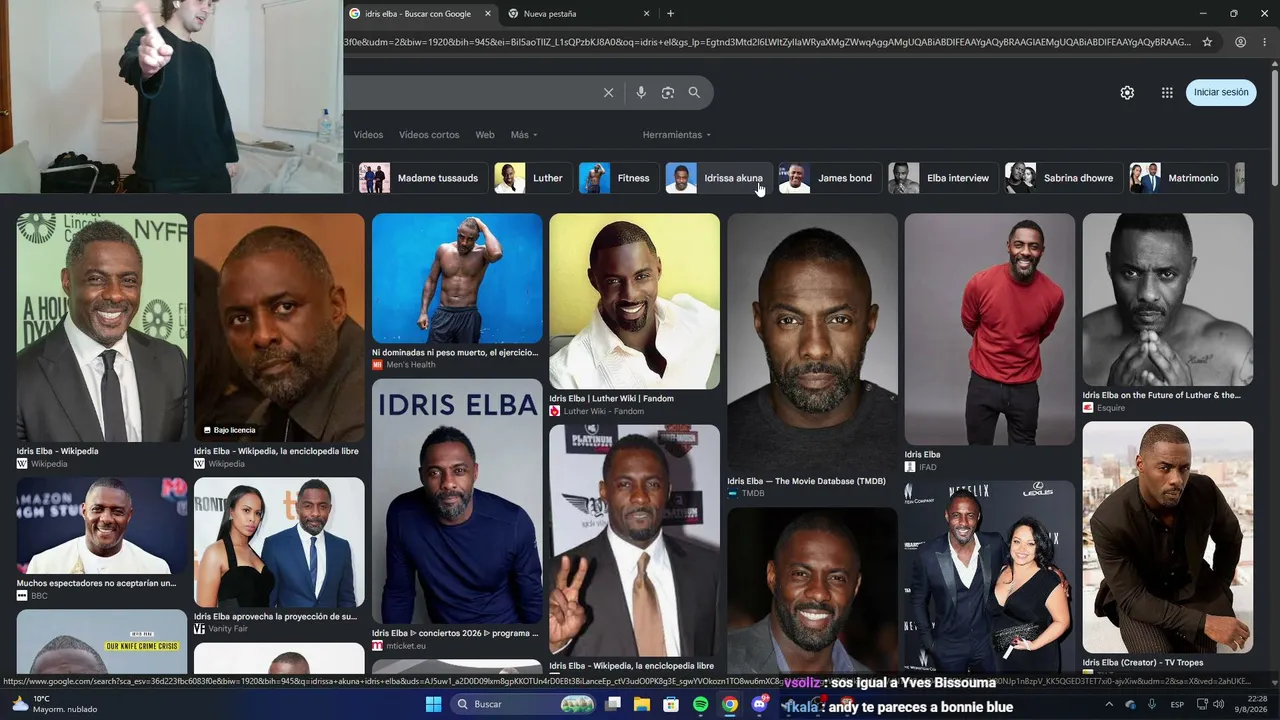This screenshot has height=720, width=1280.
Task: Open Google quick settings gear
Action: coord(1127,93)
